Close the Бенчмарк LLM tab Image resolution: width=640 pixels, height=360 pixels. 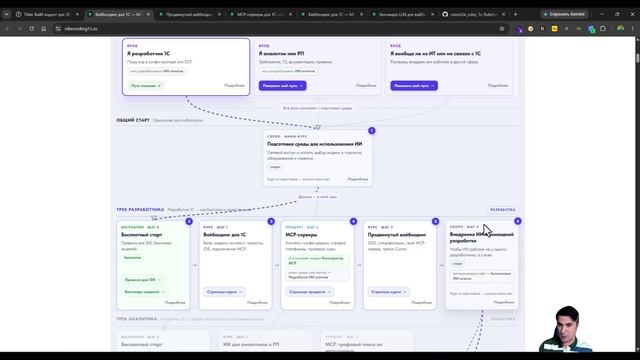pos(432,14)
